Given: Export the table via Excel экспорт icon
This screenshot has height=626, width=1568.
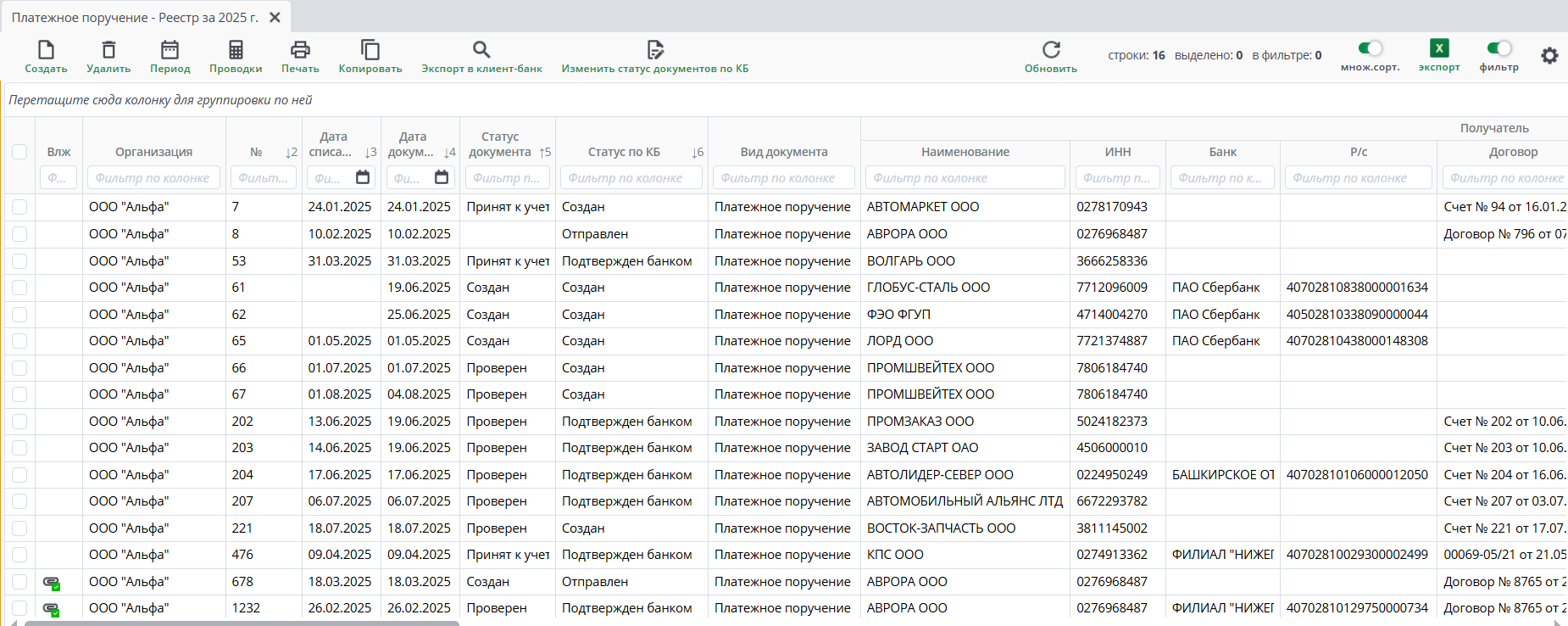Looking at the screenshot, I should tap(1439, 48).
